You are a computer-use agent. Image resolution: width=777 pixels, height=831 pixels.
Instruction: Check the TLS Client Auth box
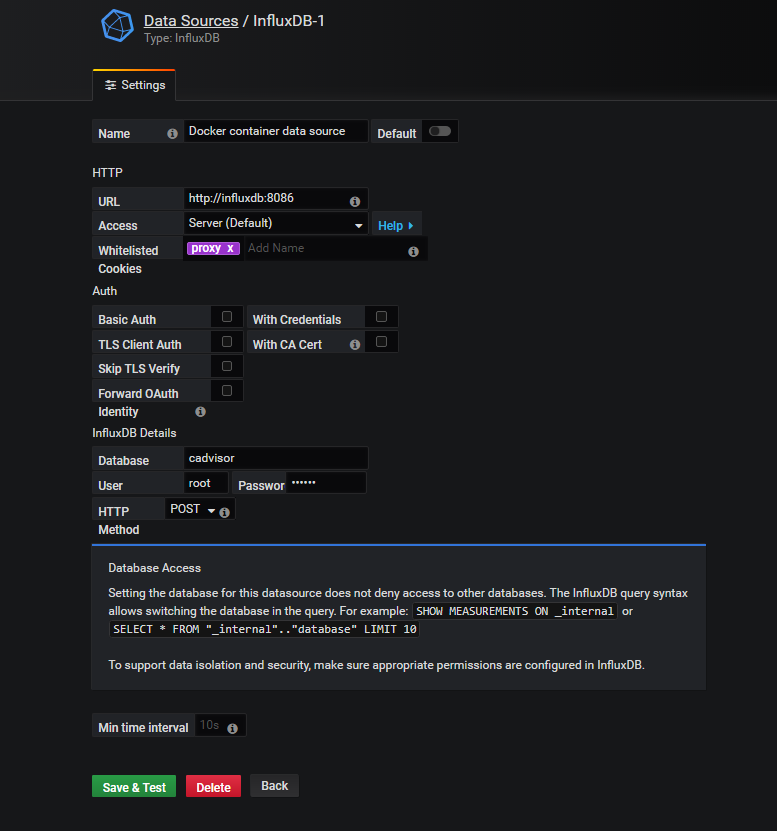click(227, 341)
